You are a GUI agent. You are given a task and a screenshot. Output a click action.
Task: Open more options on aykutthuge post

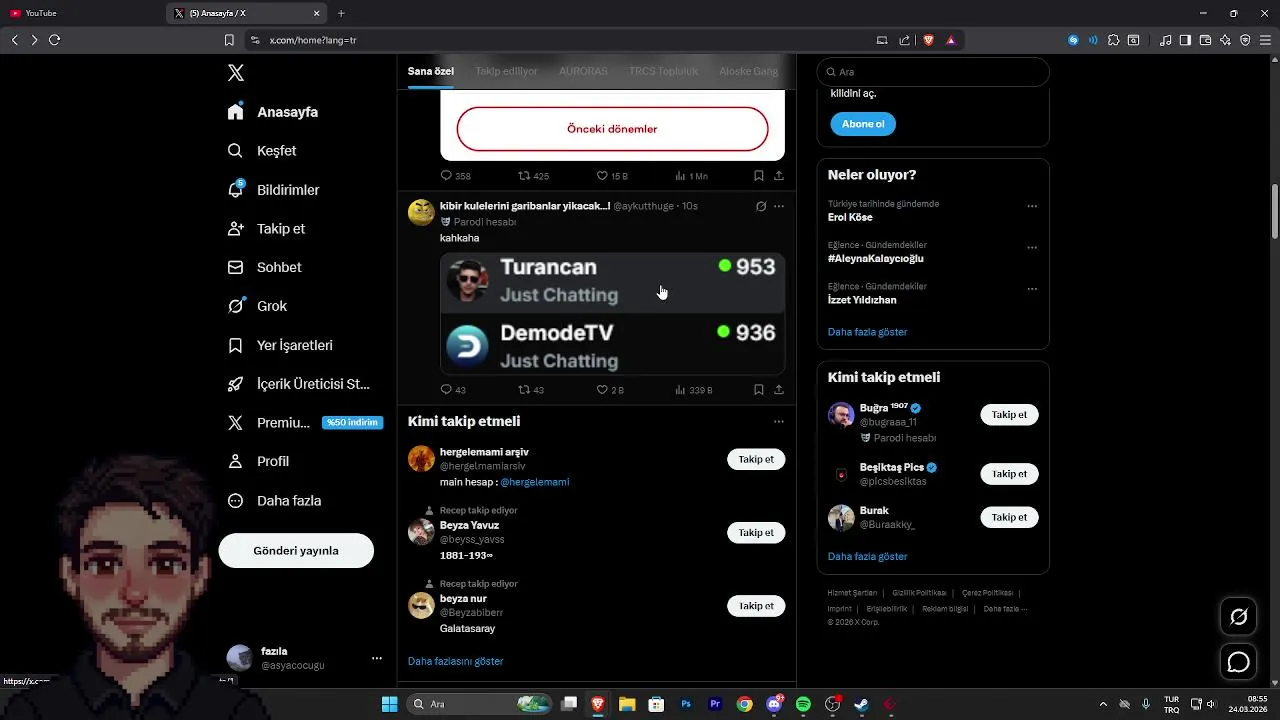point(779,206)
